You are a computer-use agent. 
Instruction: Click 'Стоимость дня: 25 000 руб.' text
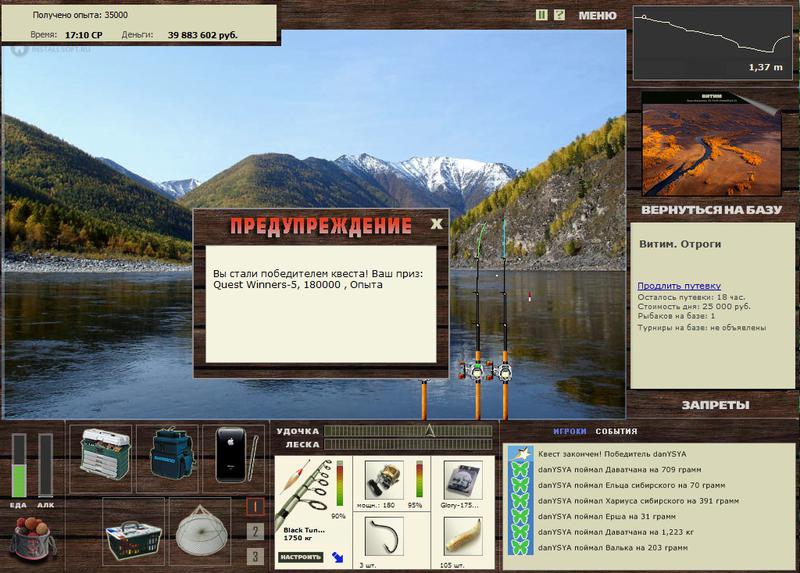pos(694,307)
